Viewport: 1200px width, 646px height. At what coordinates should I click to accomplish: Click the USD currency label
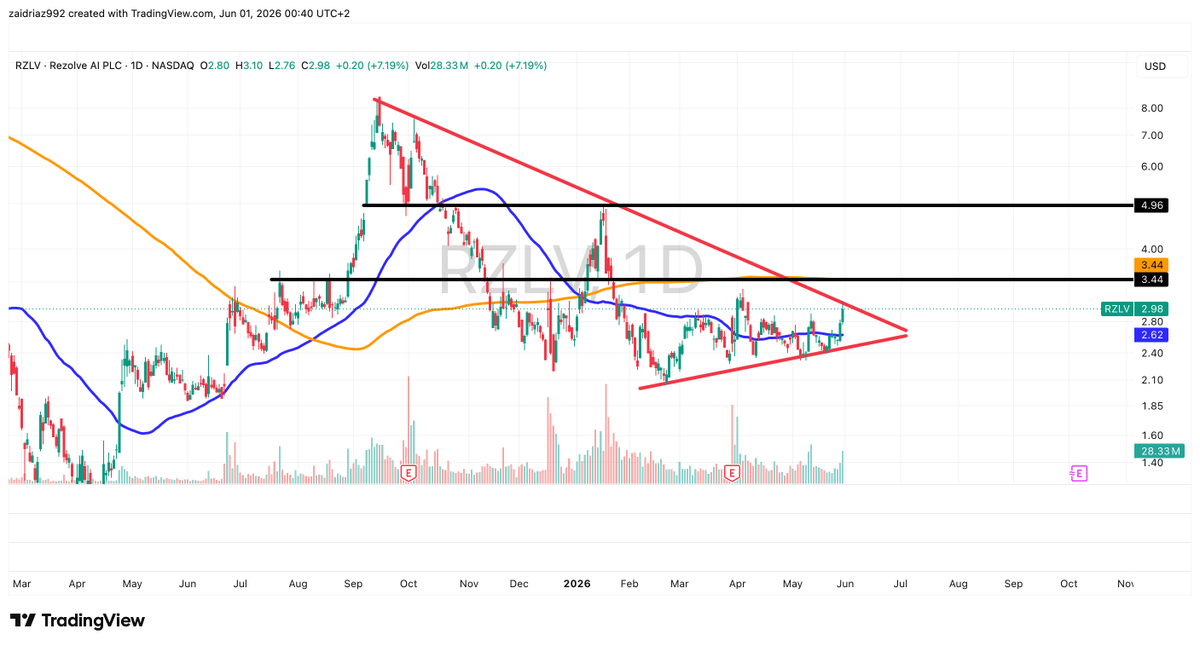pyautogui.click(x=1154, y=67)
